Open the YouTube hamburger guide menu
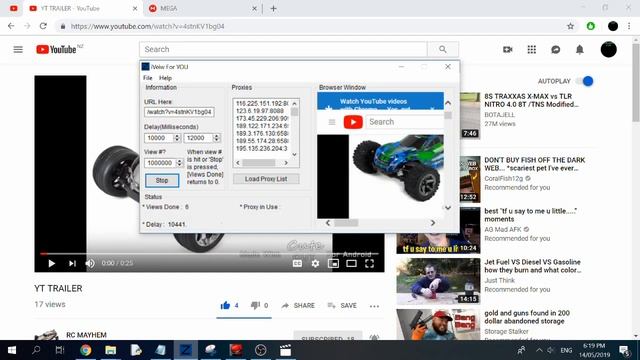640x360 pixels. (18, 49)
